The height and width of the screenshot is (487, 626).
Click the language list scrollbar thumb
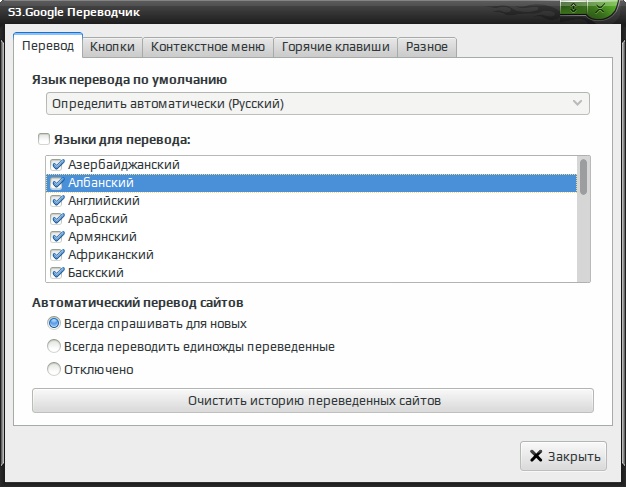pos(584,177)
